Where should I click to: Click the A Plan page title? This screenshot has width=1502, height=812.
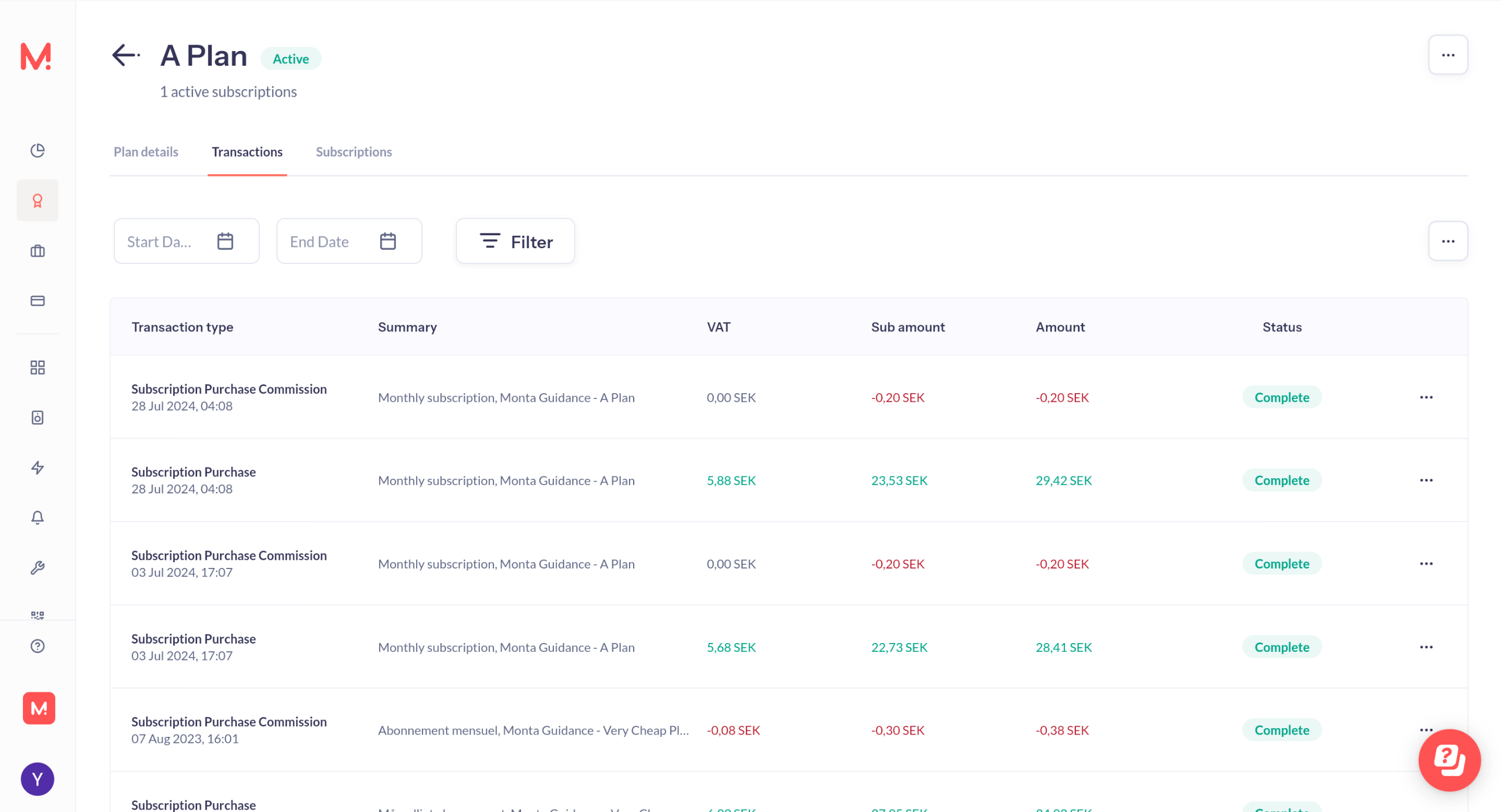(204, 56)
